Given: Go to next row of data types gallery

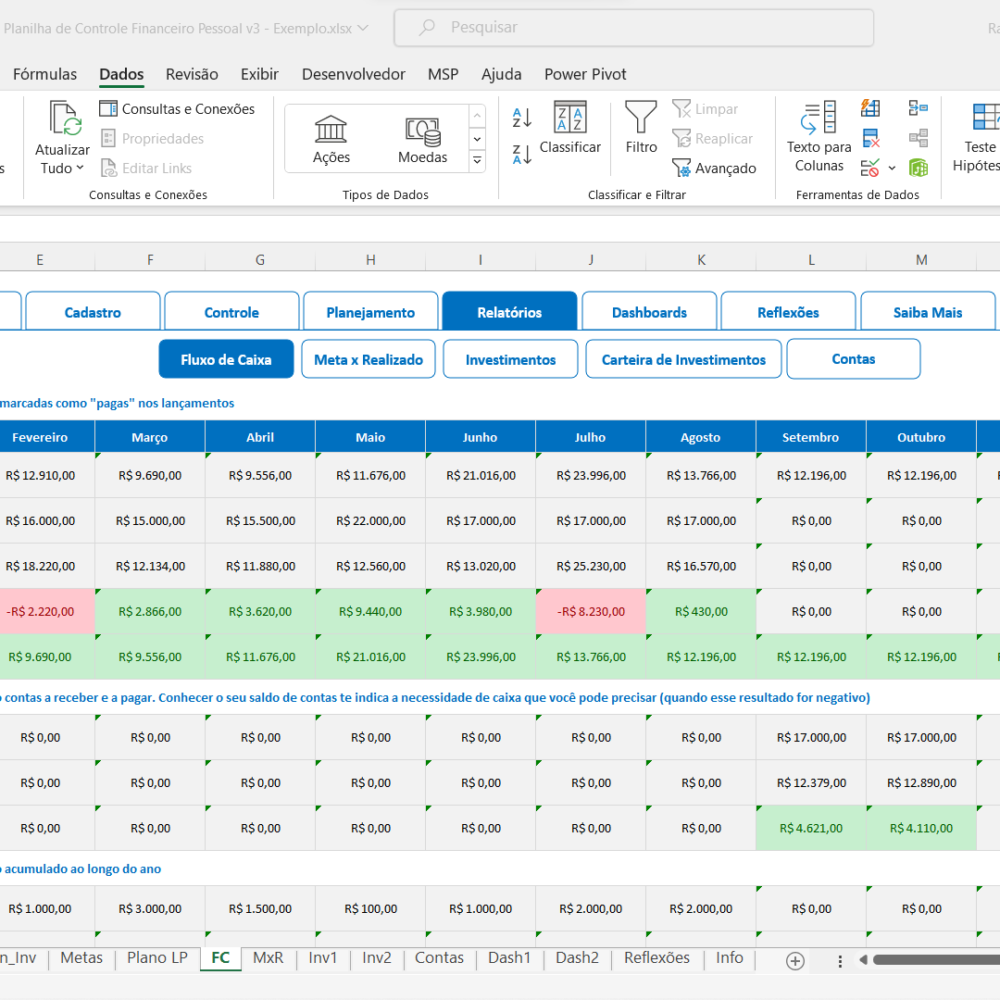Looking at the screenshot, I should point(477,139).
